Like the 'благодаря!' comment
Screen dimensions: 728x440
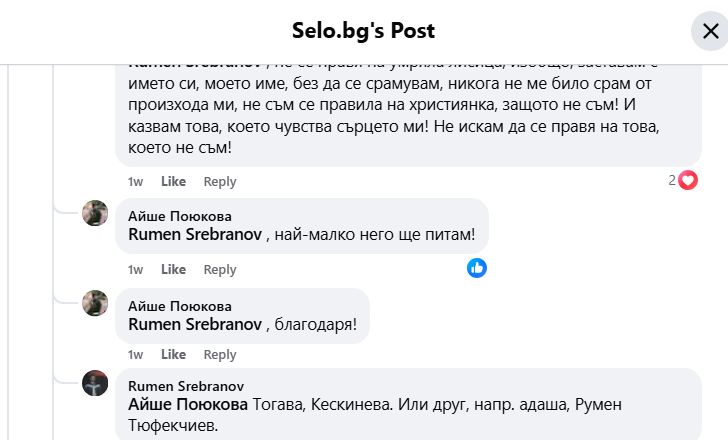[174, 355]
